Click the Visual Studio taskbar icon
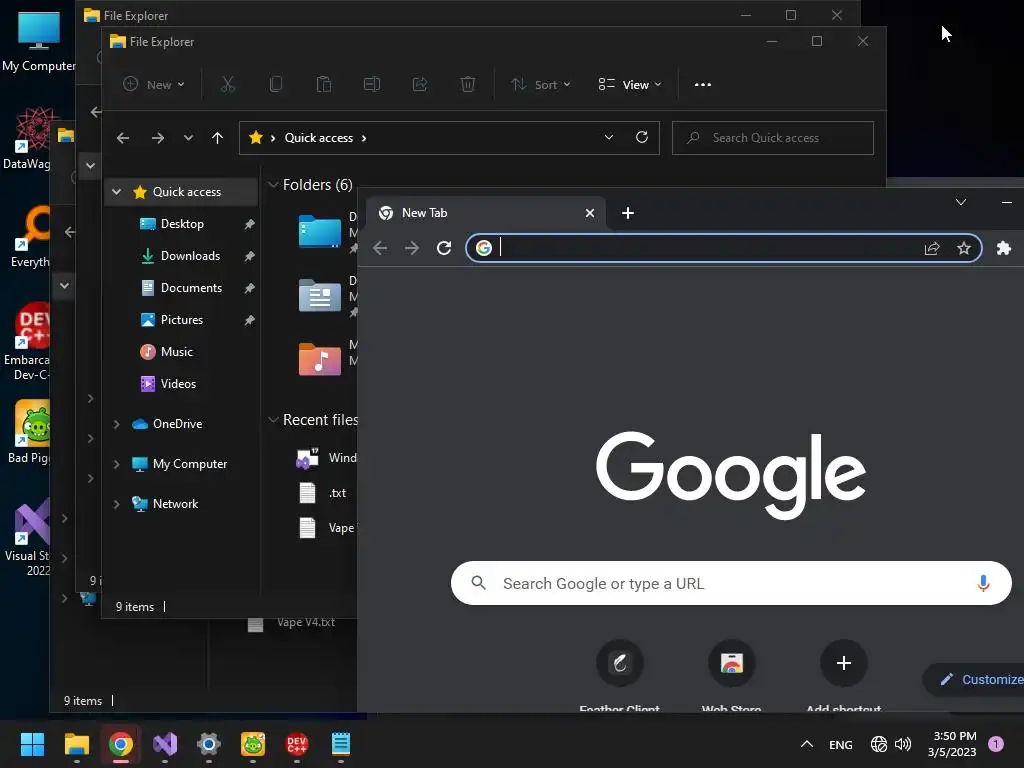 point(165,744)
